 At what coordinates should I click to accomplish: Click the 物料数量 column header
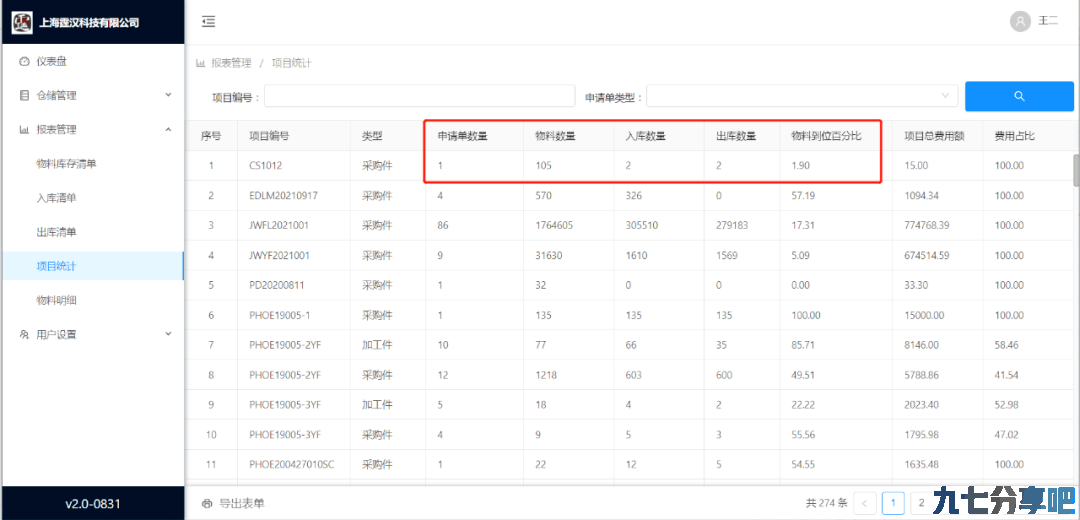pos(555,136)
